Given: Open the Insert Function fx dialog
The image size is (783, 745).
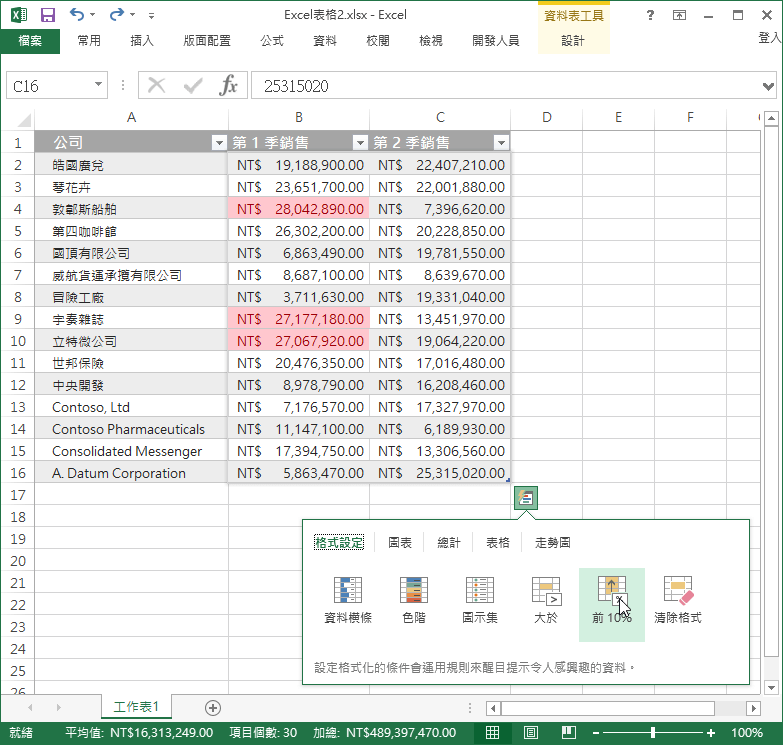Looking at the screenshot, I should [x=228, y=85].
